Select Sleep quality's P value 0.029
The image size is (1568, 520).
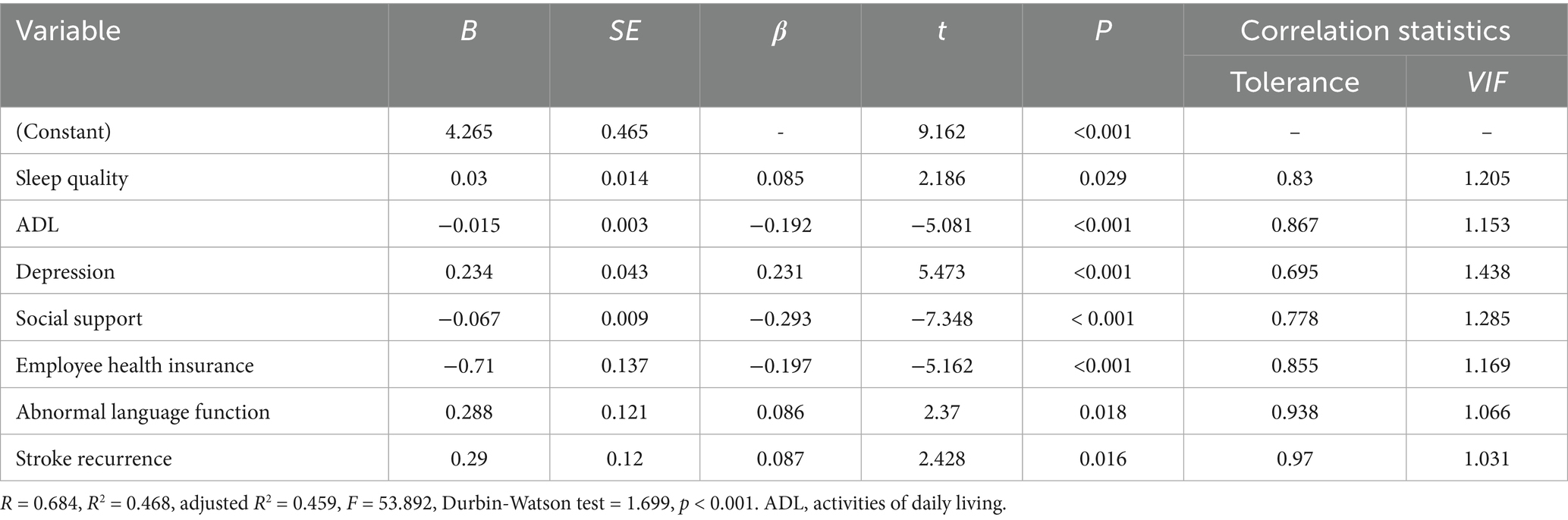pos(1103,179)
